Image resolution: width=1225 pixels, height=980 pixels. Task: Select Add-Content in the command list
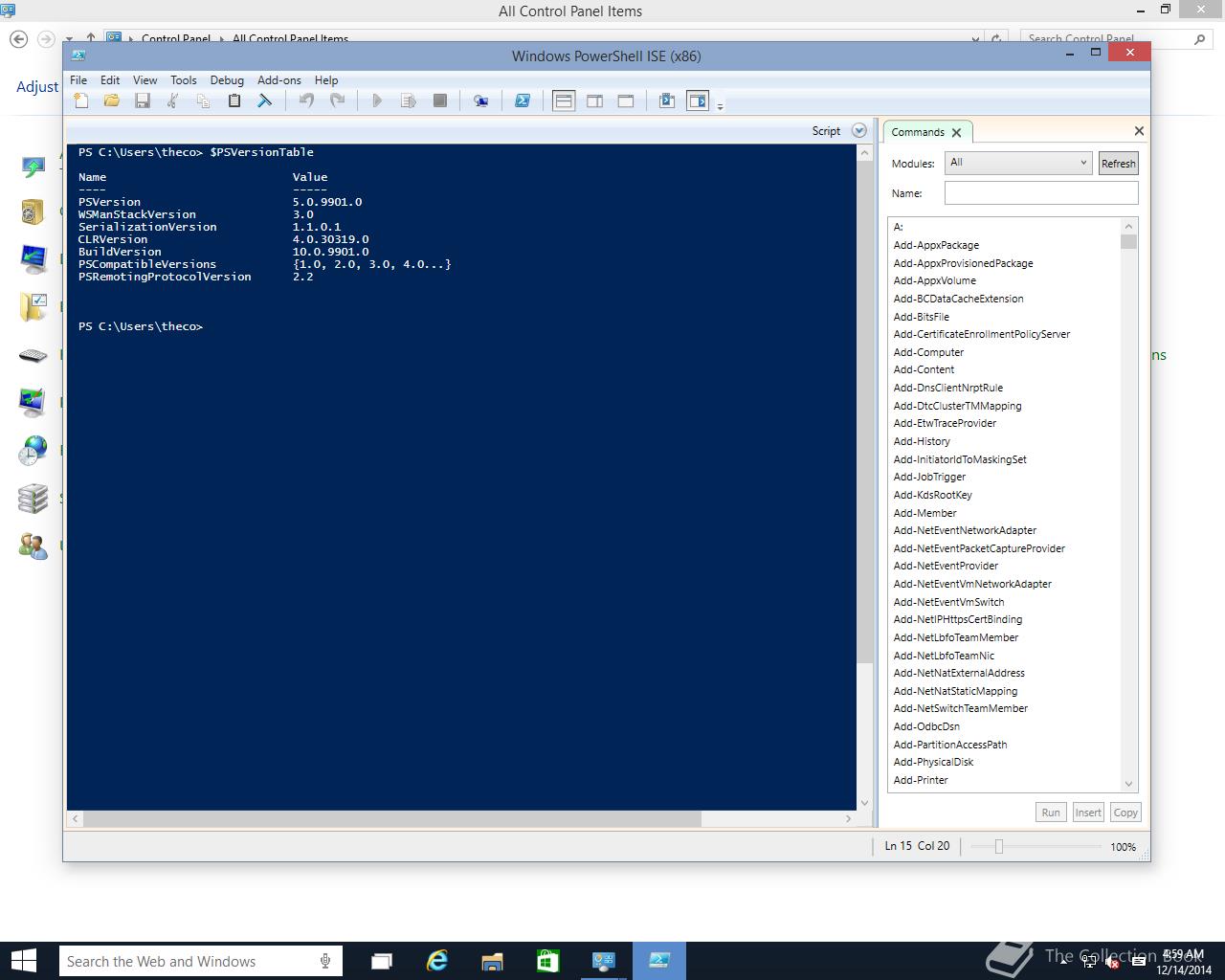pos(924,369)
